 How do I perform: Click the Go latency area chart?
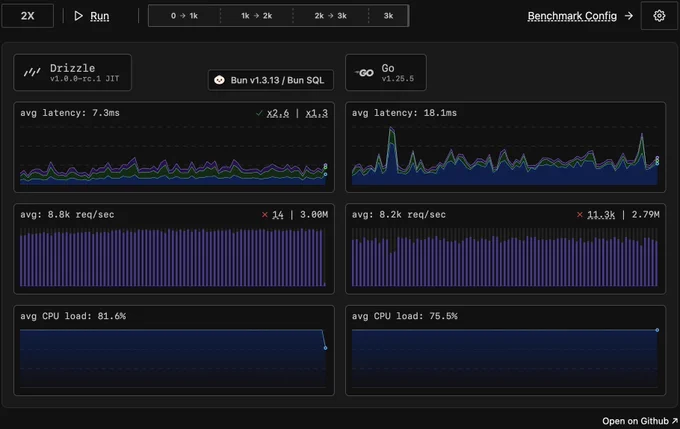pos(505,154)
